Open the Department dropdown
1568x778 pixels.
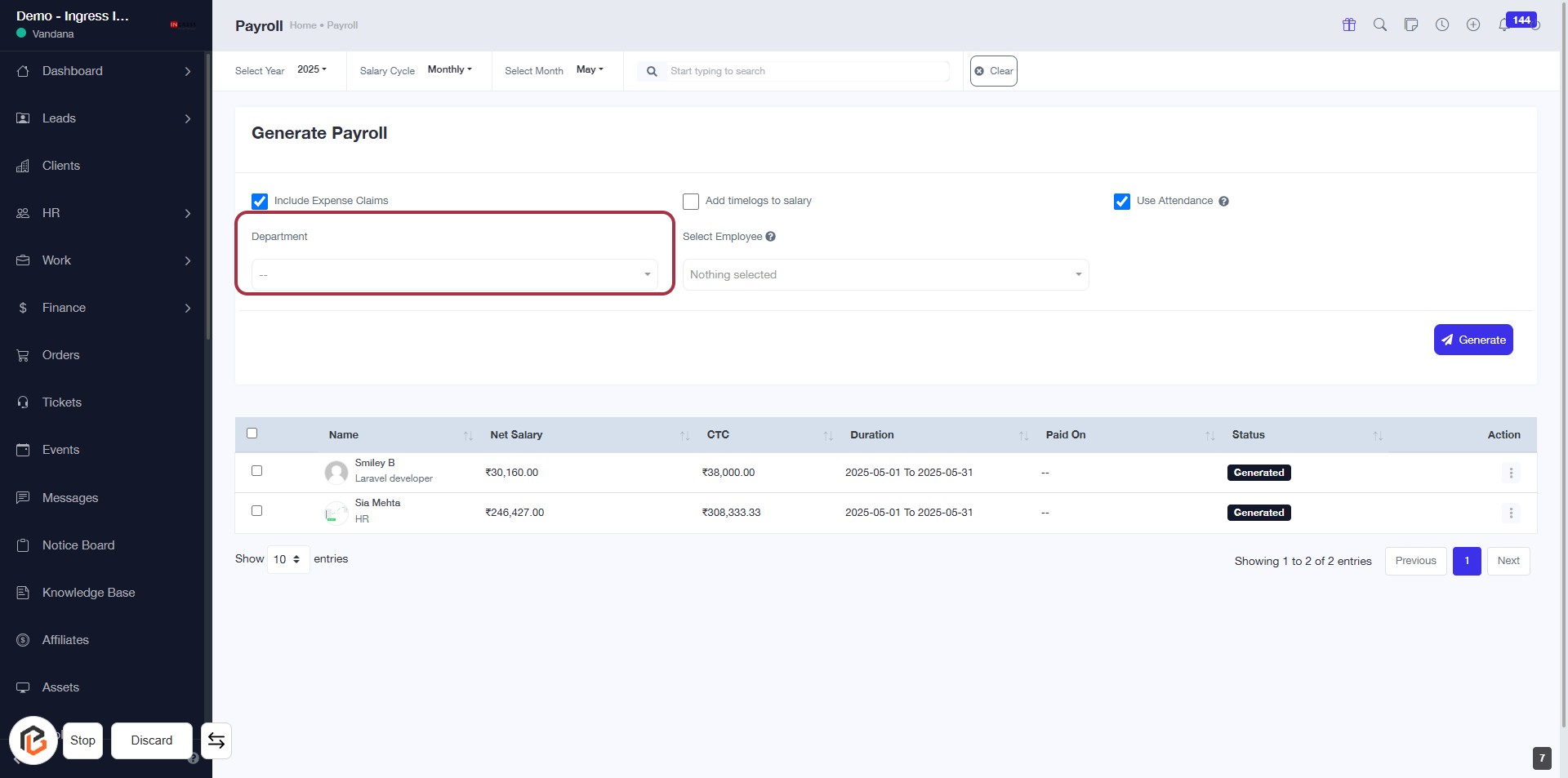tap(454, 275)
